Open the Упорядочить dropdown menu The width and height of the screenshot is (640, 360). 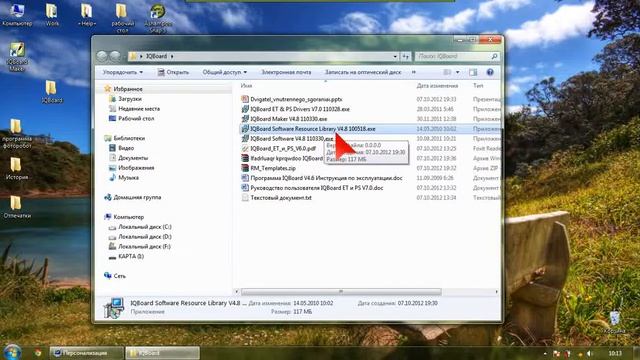coord(123,72)
